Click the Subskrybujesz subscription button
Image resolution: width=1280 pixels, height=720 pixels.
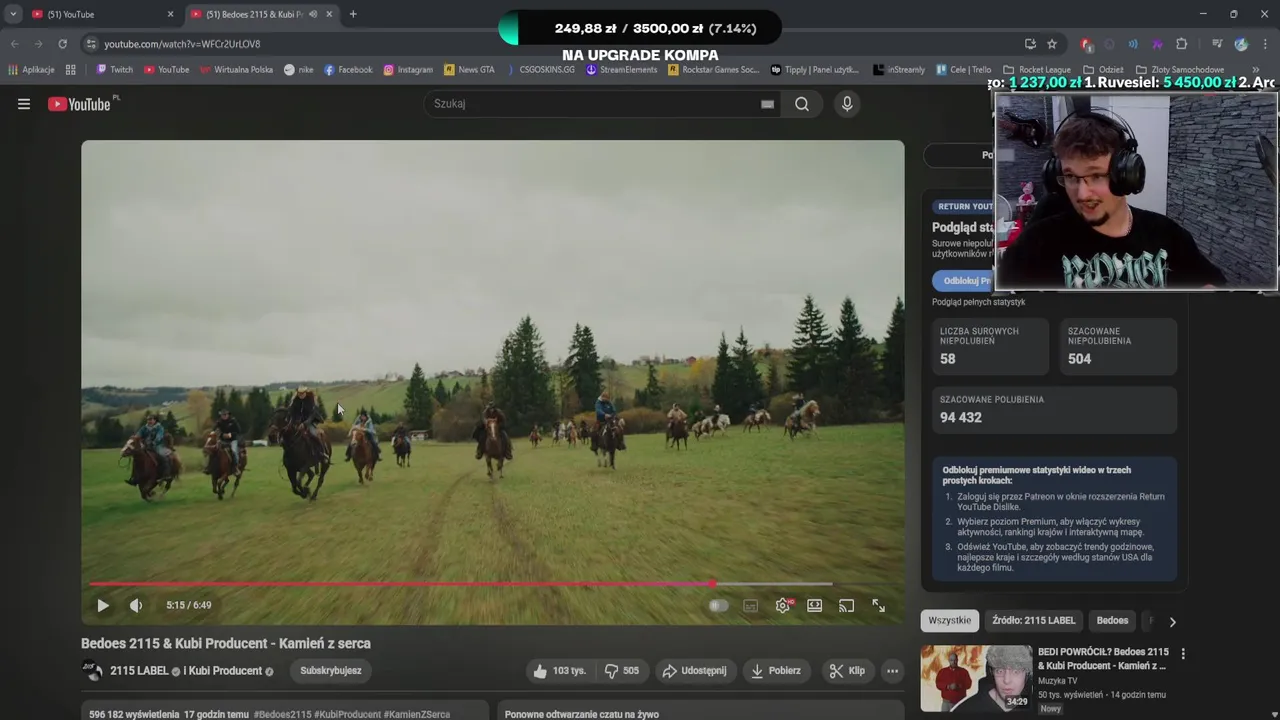click(x=331, y=671)
